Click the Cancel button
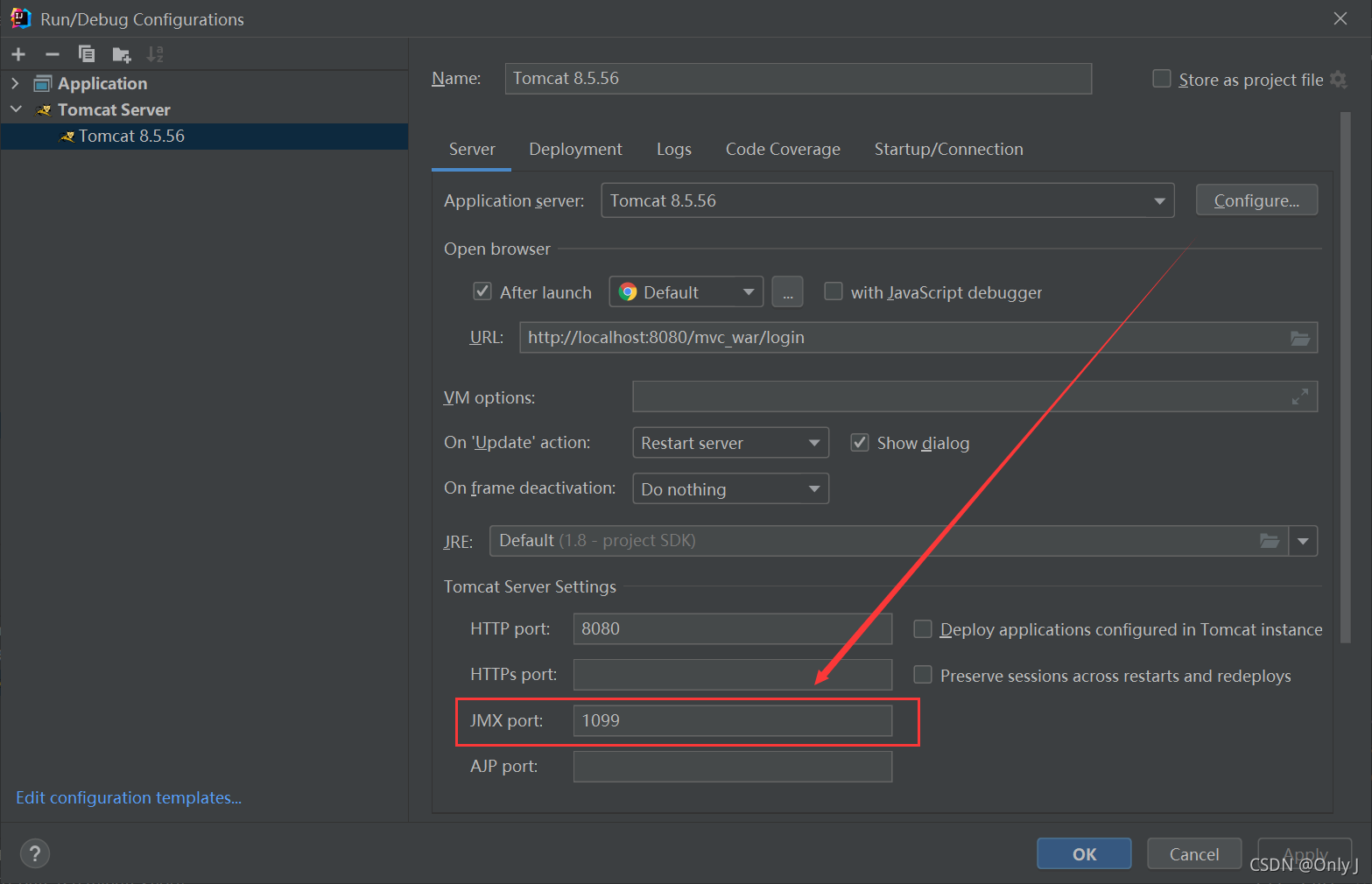 click(x=1194, y=853)
